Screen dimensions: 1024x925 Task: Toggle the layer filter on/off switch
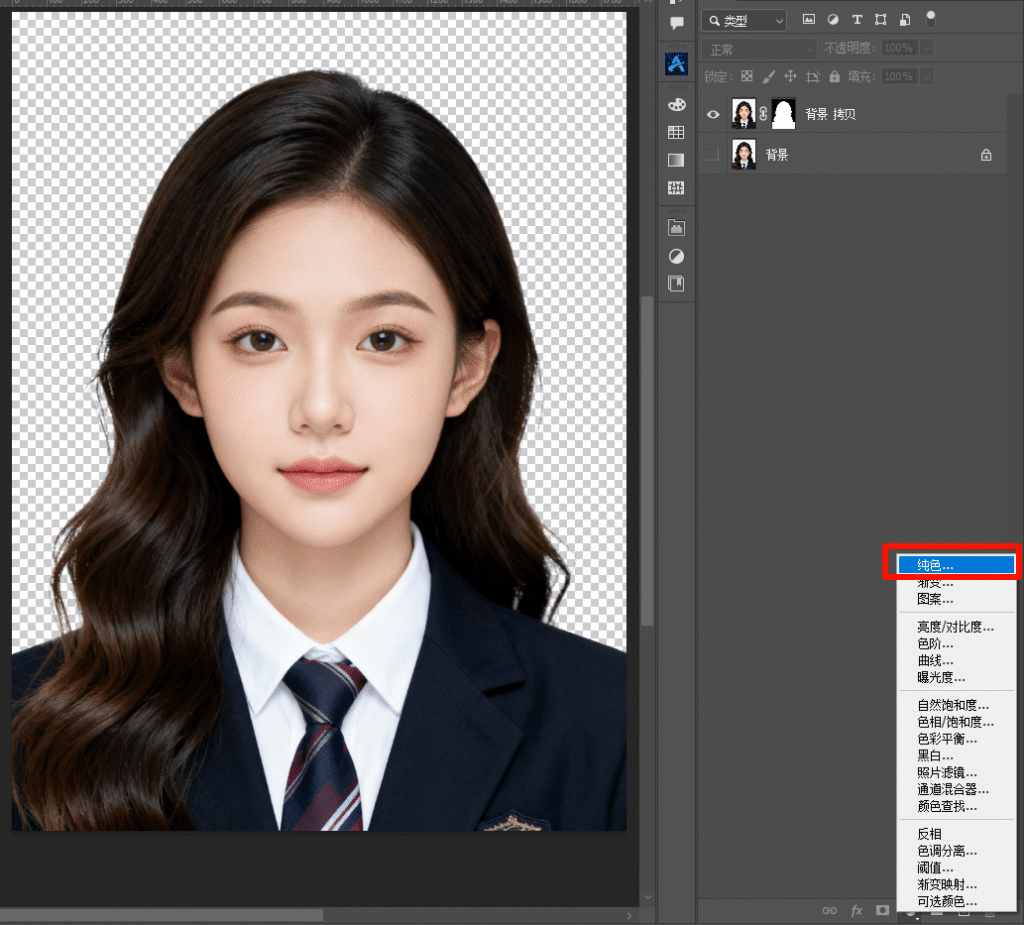point(931,19)
